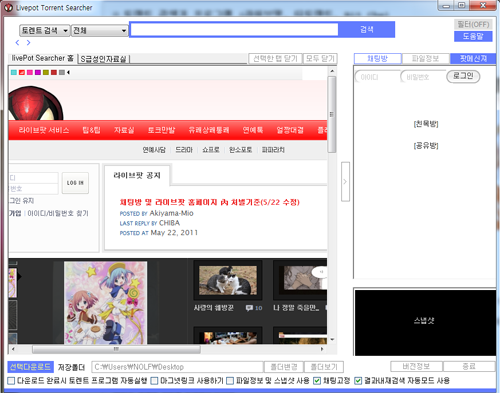The height and width of the screenshot is (393, 500).
Task: Open the 도움말 help button
Action: 473,36
